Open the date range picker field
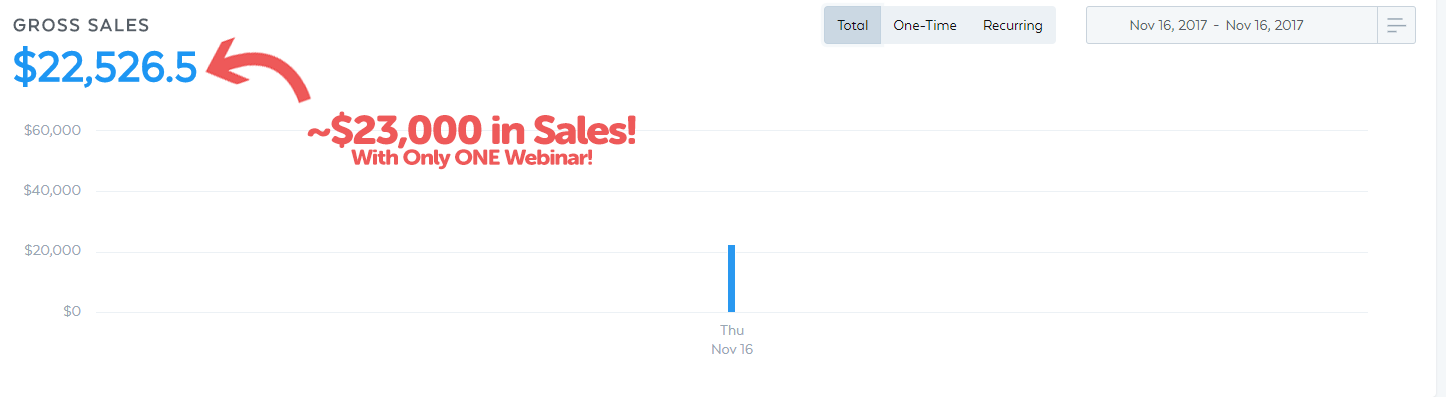This screenshot has height=397, width=1446. pos(1232,25)
